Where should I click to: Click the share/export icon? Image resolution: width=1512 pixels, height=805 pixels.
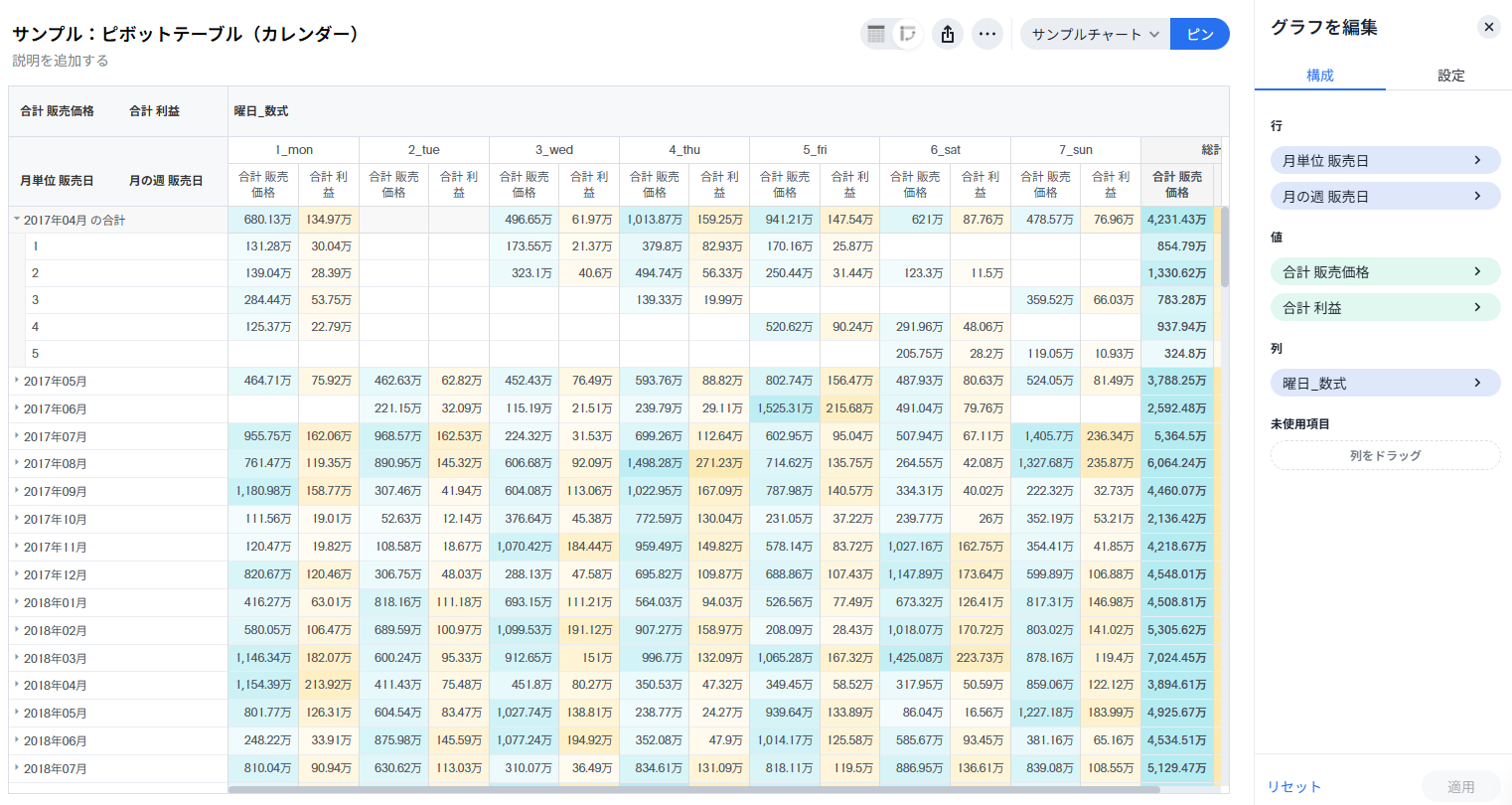(x=948, y=34)
